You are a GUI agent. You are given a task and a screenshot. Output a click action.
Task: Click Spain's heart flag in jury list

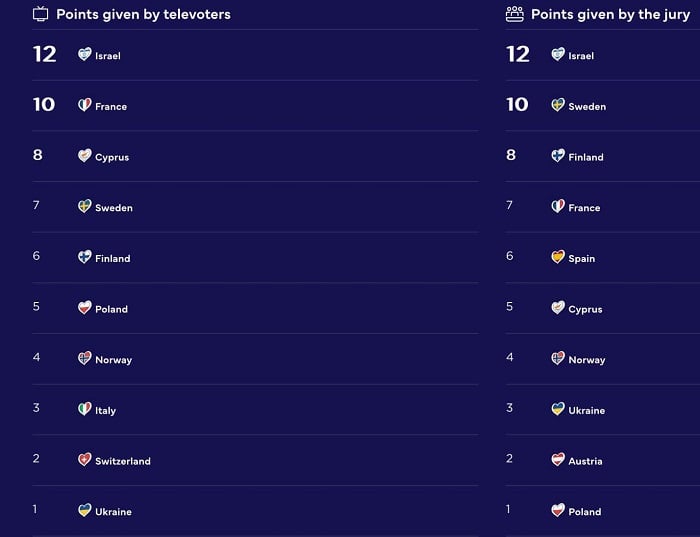point(558,257)
